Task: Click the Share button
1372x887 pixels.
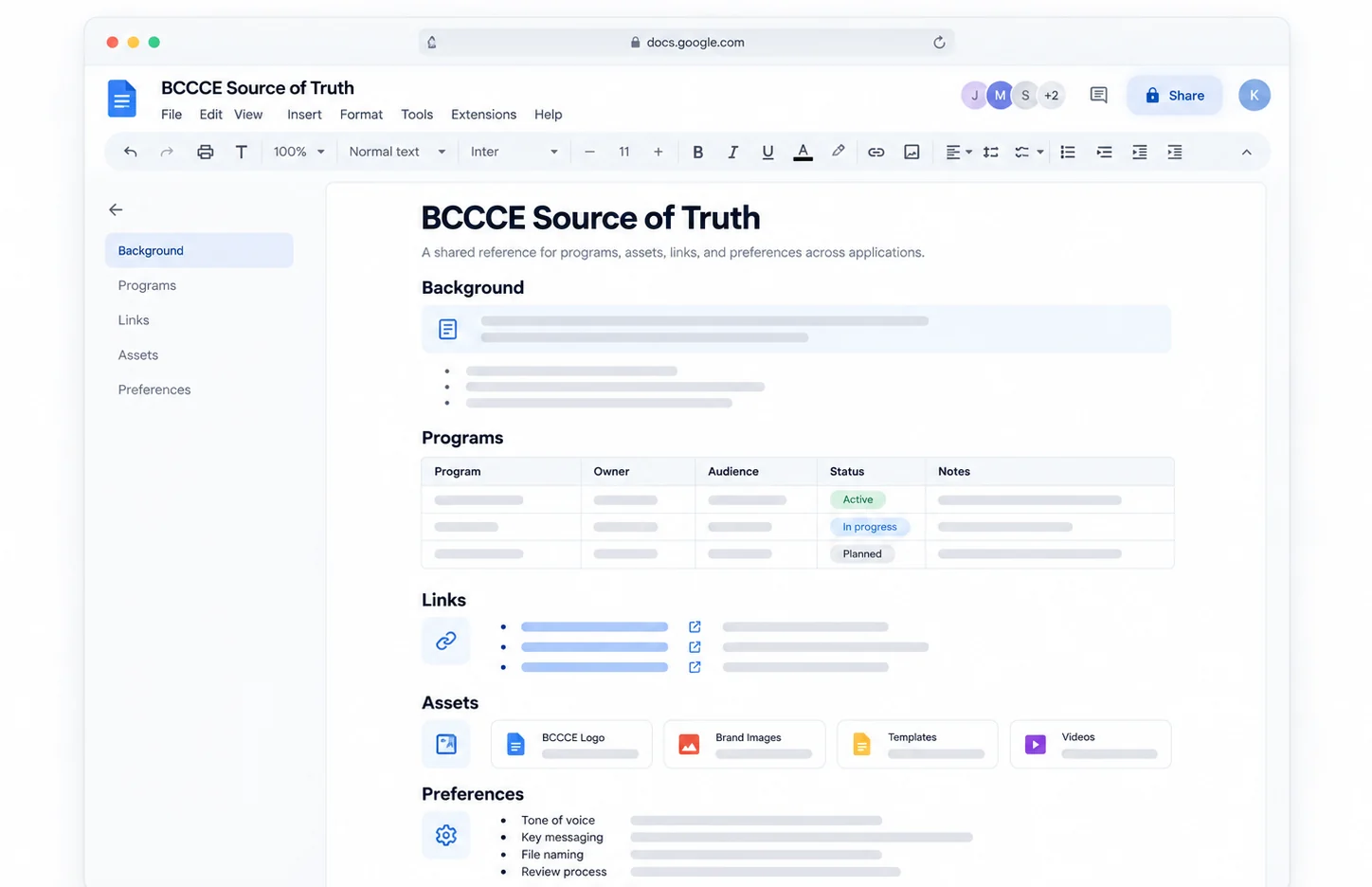Action: click(1174, 95)
